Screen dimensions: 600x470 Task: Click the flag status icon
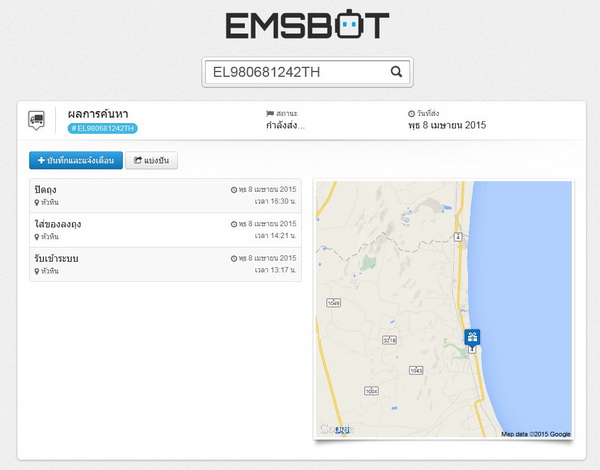point(270,113)
